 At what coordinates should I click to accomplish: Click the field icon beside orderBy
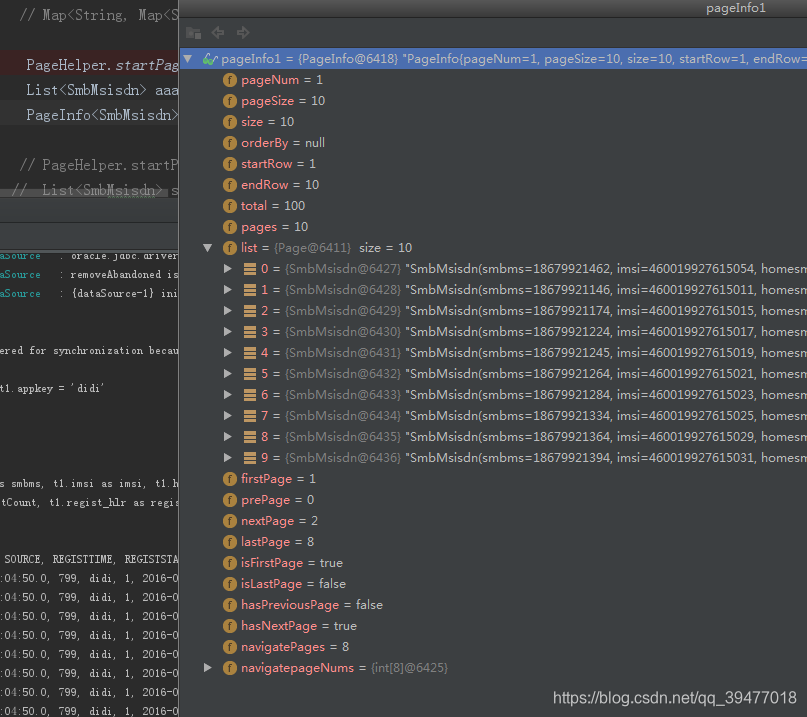pyautogui.click(x=230, y=143)
